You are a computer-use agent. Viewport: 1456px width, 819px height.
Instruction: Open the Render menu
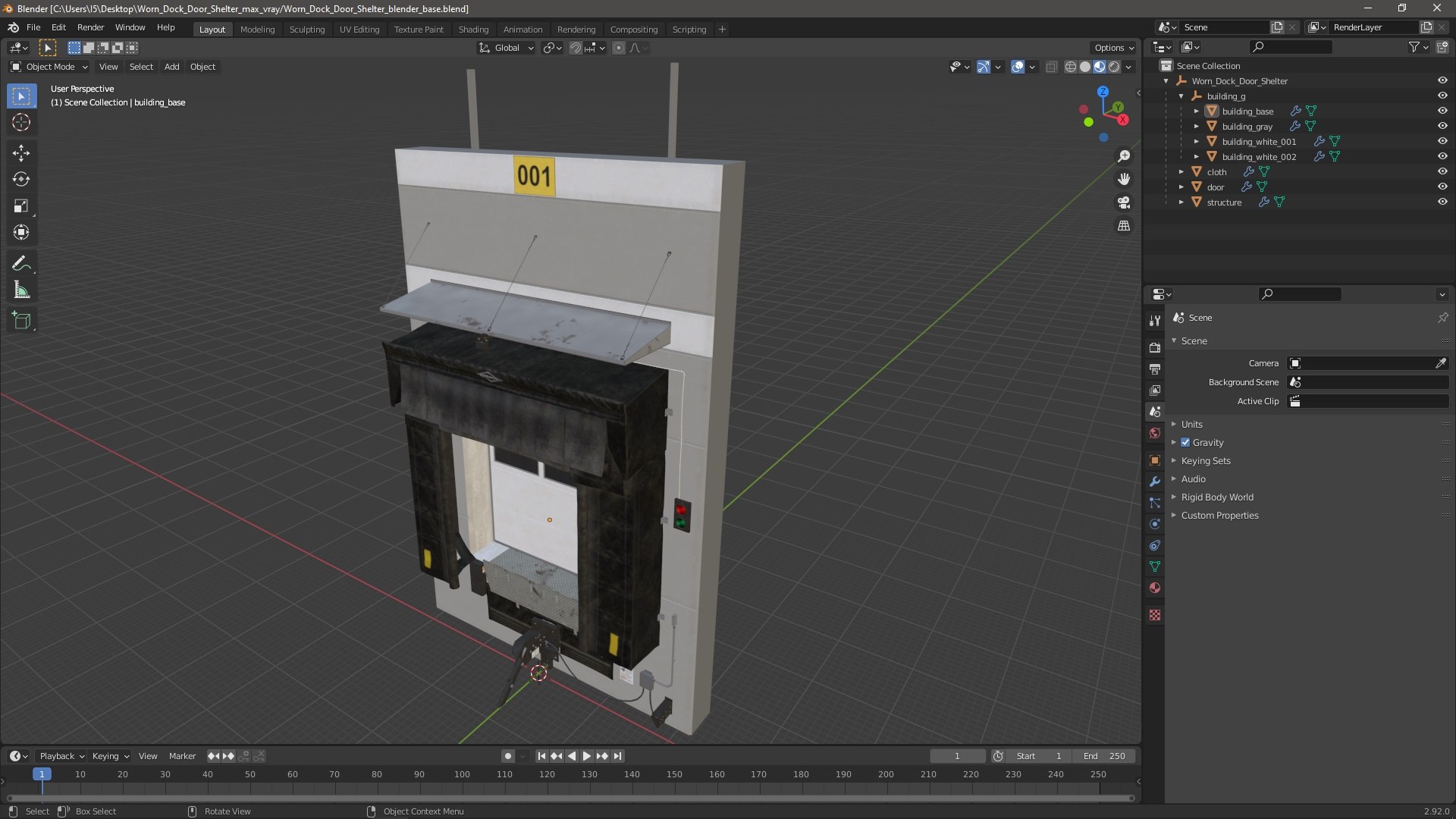pyautogui.click(x=90, y=27)
